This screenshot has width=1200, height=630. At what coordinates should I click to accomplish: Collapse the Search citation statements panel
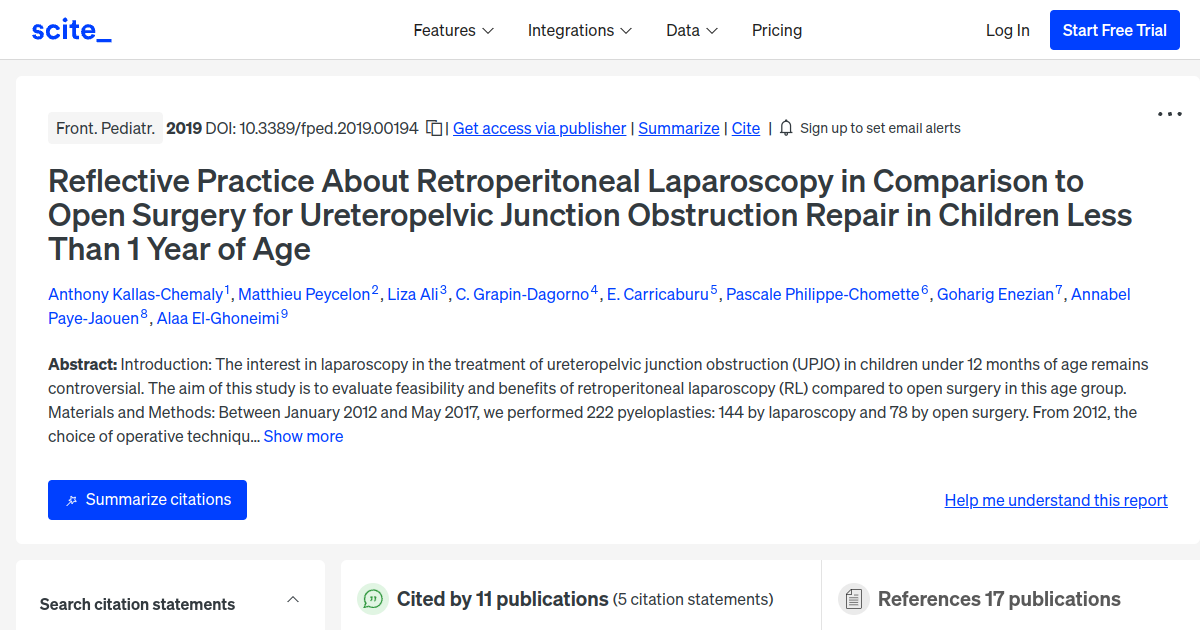[293, 600]
